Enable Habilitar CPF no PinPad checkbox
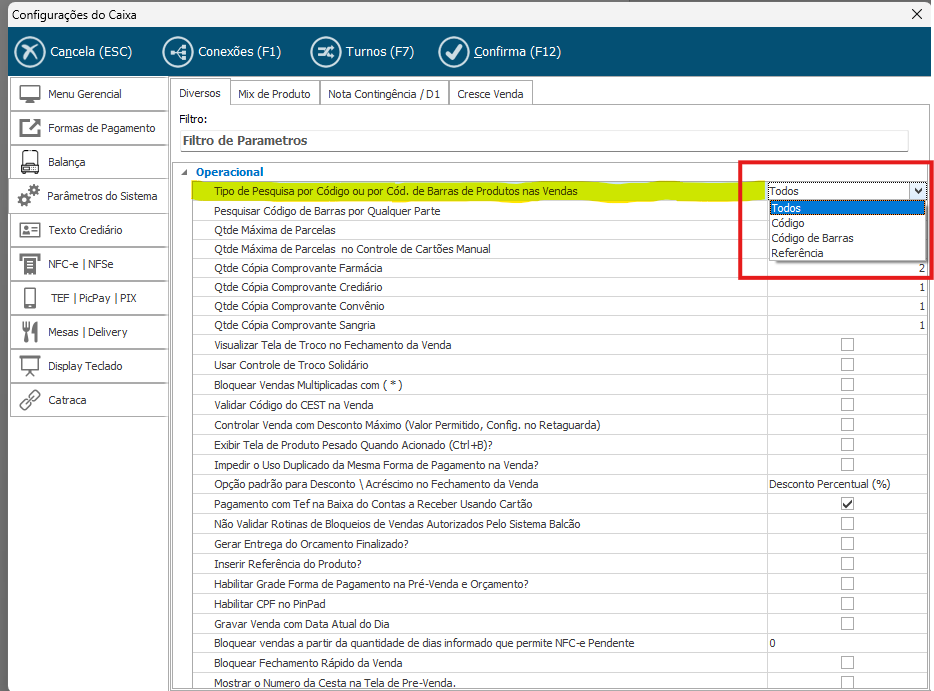934x691 pixels. click(x=847, y=603)
